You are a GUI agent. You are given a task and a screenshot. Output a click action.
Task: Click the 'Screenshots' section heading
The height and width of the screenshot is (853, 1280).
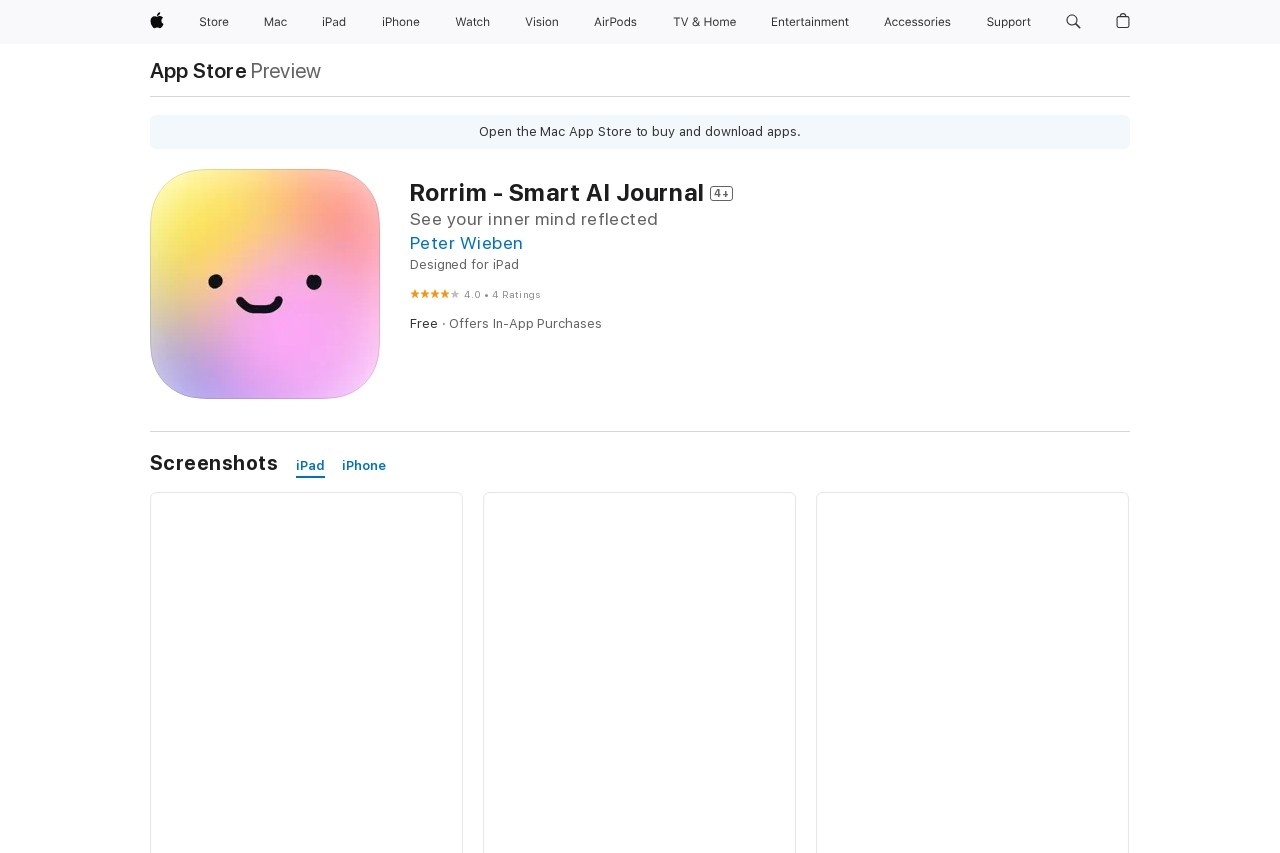pos(214,463)
